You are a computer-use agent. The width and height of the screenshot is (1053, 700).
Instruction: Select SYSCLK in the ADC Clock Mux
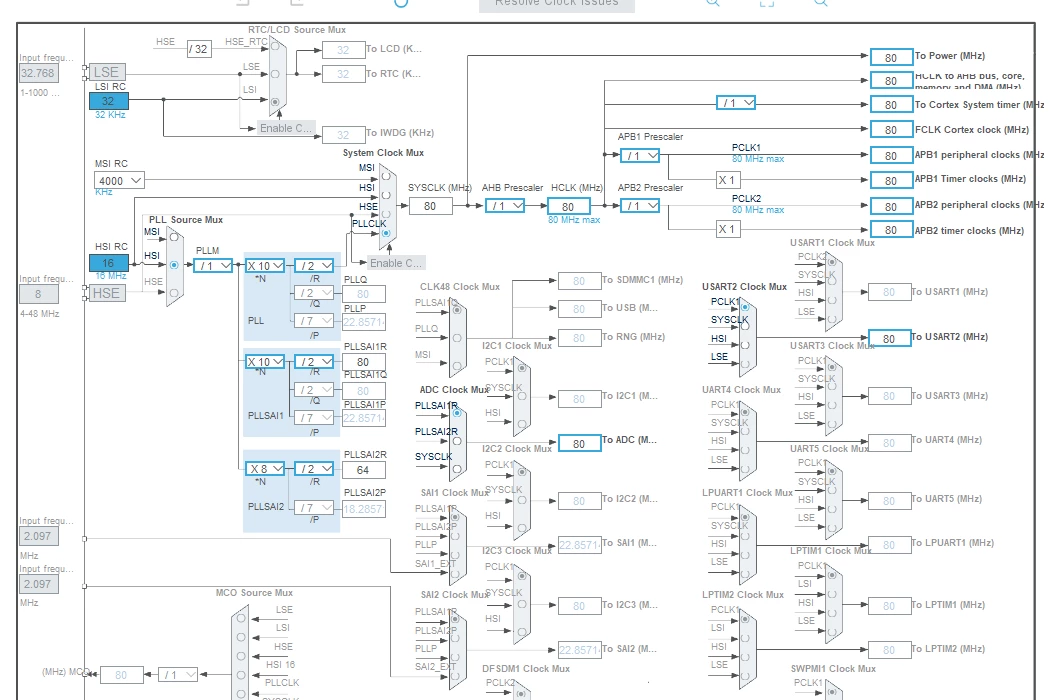(x=457, y=470)
